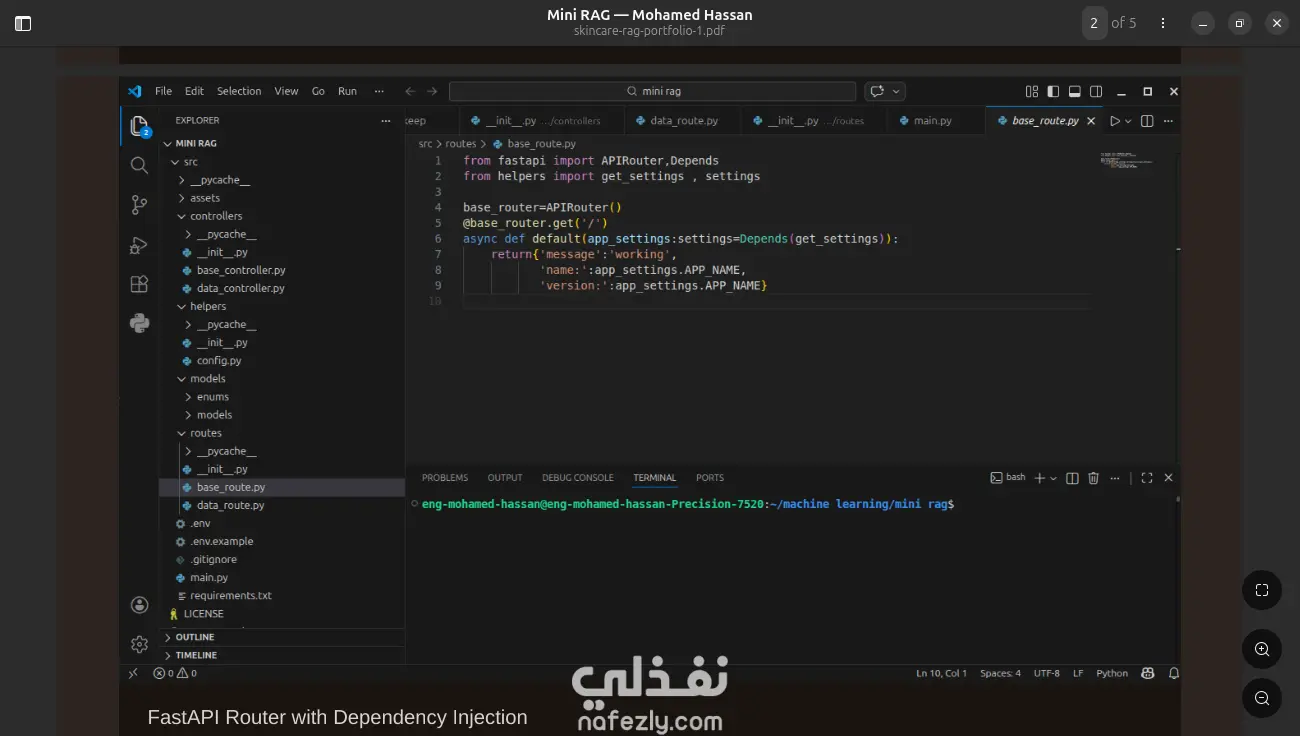Go forward with the navigation arrow

432,91
